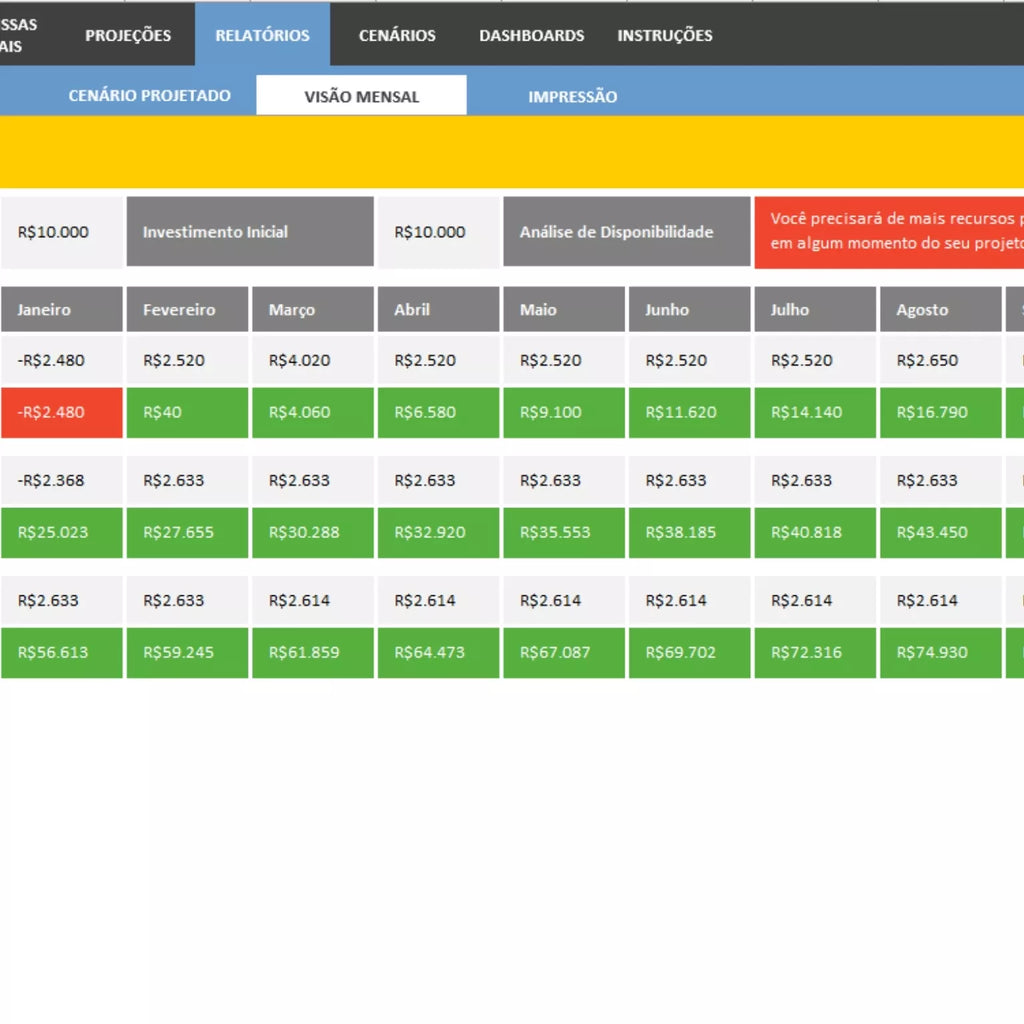Open the CENÁRIO PROJETADO sub-tab
Screen dimensions: 1024x1024
click(x=150, y=96)
